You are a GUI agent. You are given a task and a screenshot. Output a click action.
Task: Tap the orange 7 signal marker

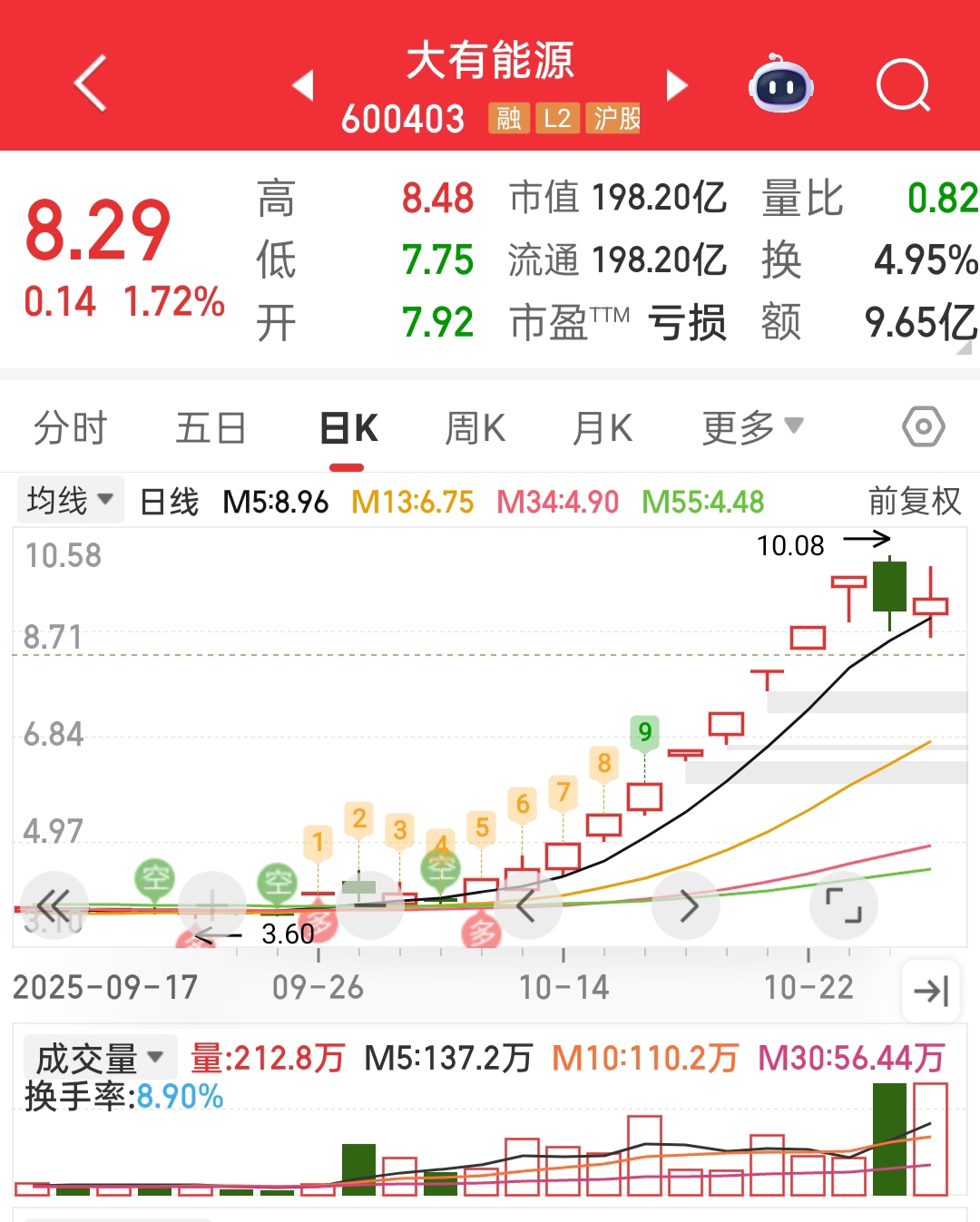(563, 792)
